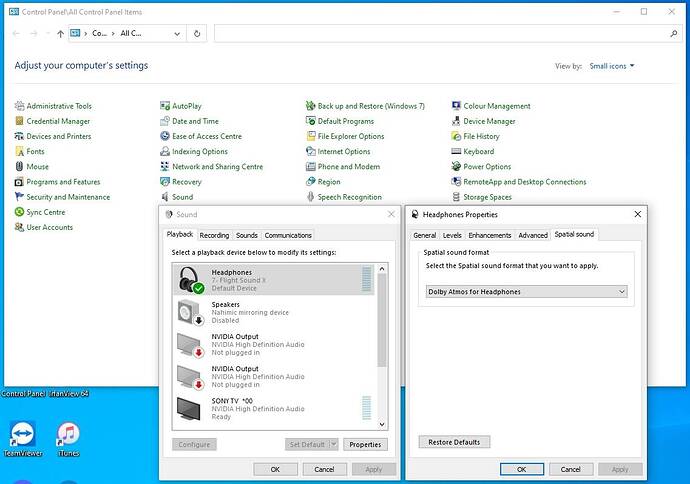Viewport: 690px width, 484px height.
Task: Switch to Recording tab in Sound
Action: (214, 235)
